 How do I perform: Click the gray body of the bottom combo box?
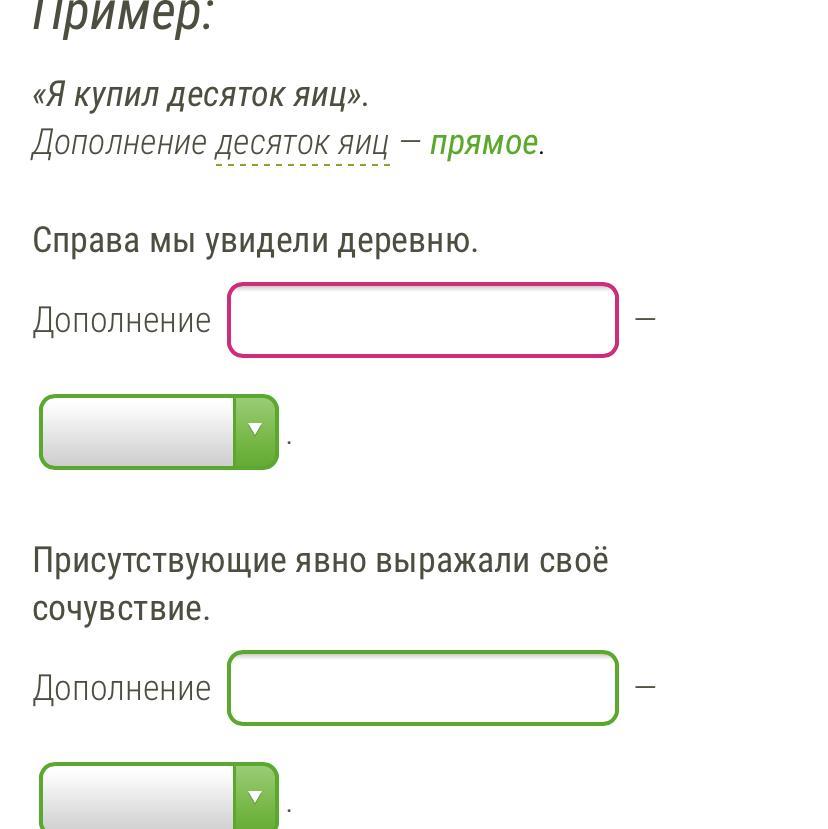point(138,798)
